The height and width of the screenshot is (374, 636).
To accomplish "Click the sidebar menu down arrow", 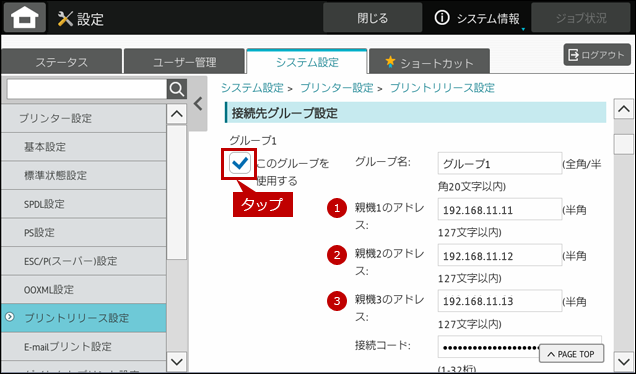I will [x=177, y=361].
